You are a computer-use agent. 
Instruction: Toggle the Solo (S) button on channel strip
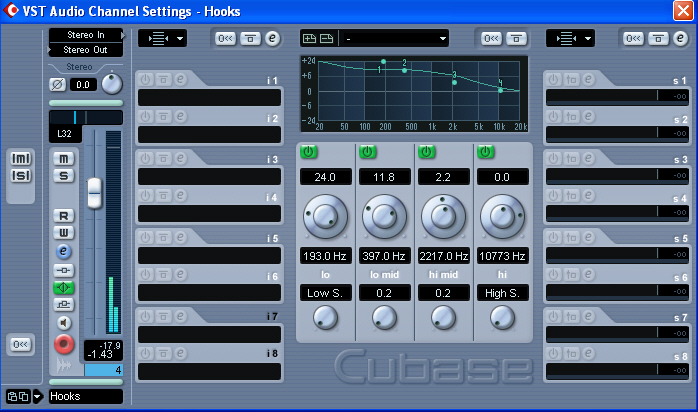point(64,176)
